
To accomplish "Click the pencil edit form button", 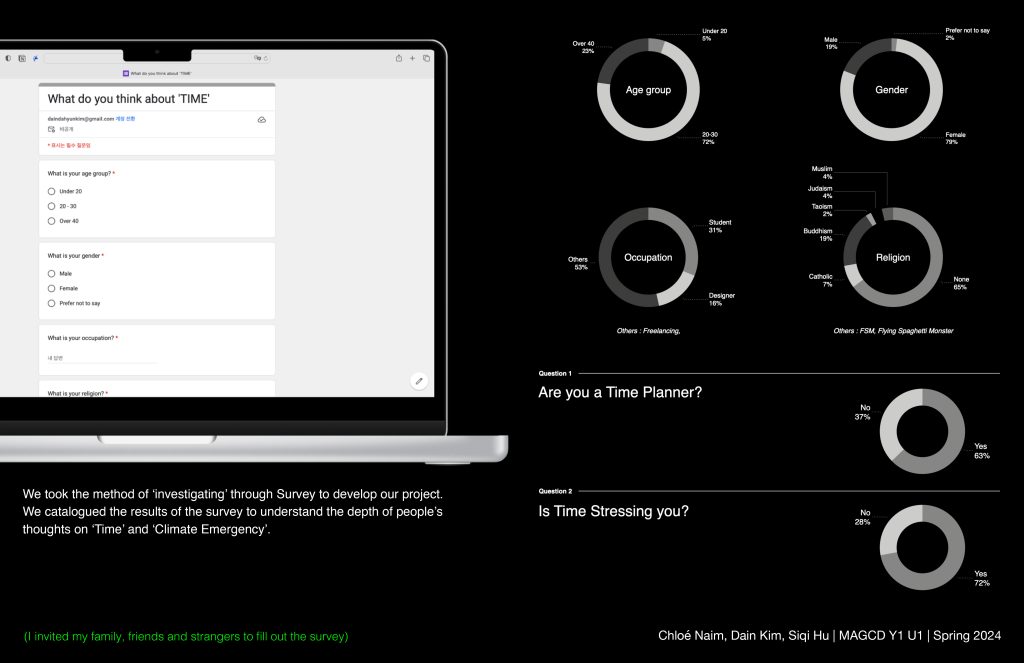I will (x=419, y=380).
